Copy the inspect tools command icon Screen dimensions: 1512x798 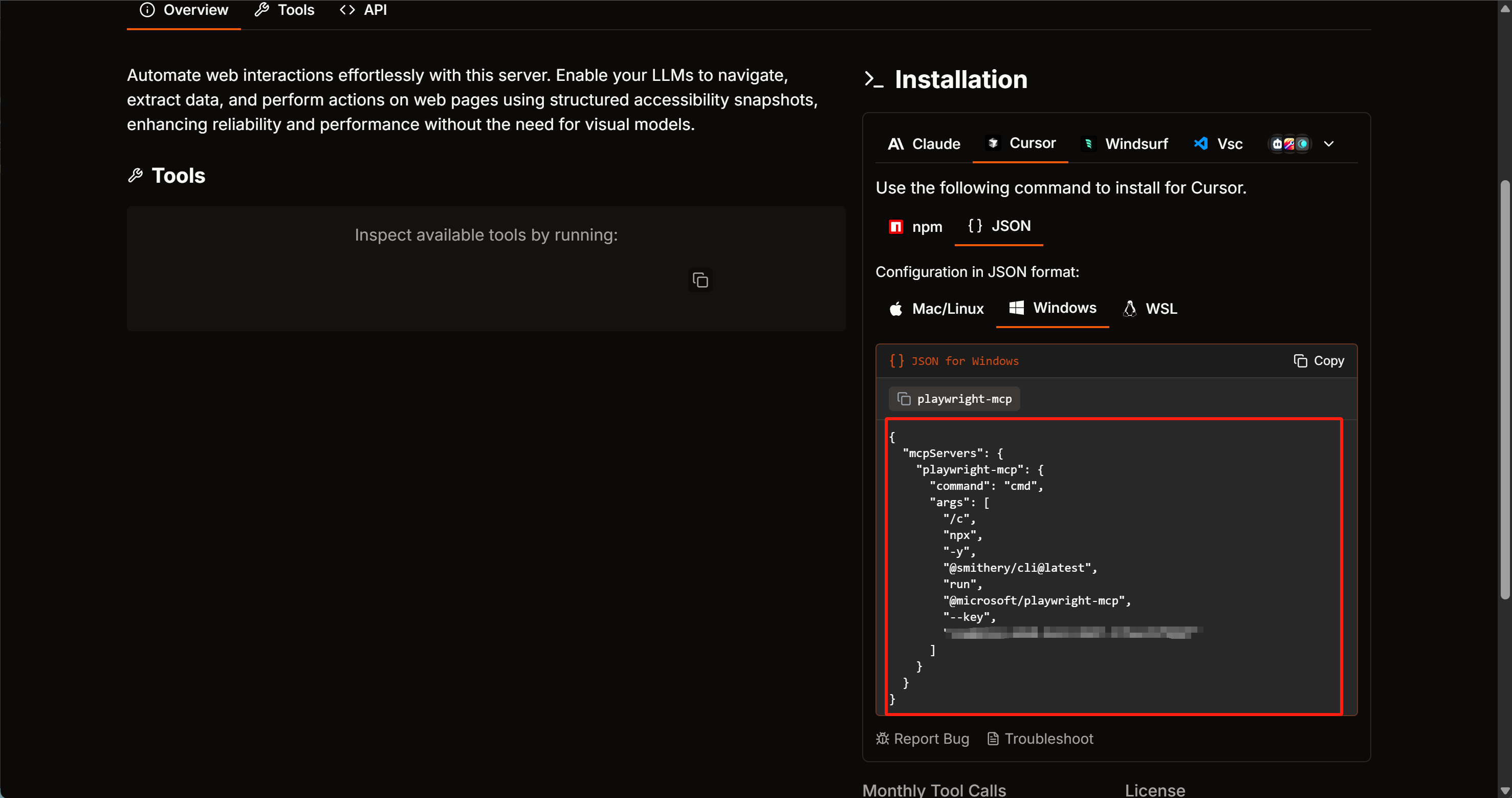coord(700,280)
